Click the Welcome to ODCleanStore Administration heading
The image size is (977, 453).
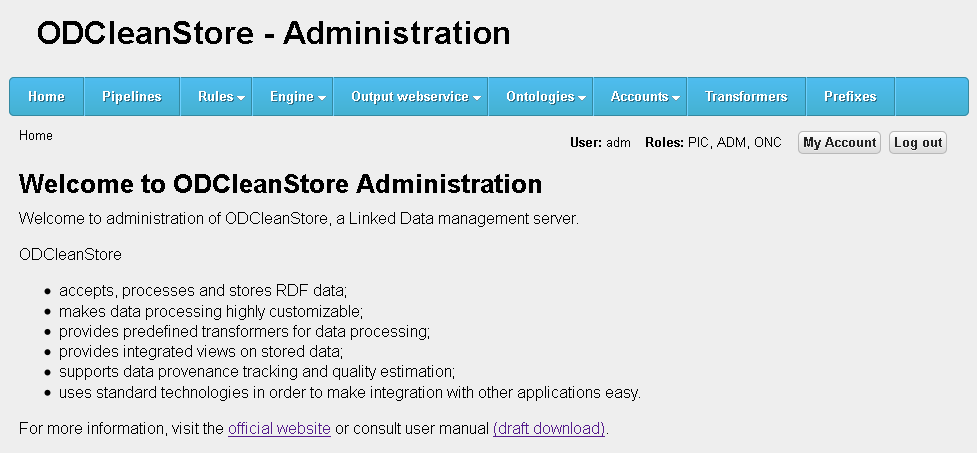pyautogui.click(x=280, y=184)
